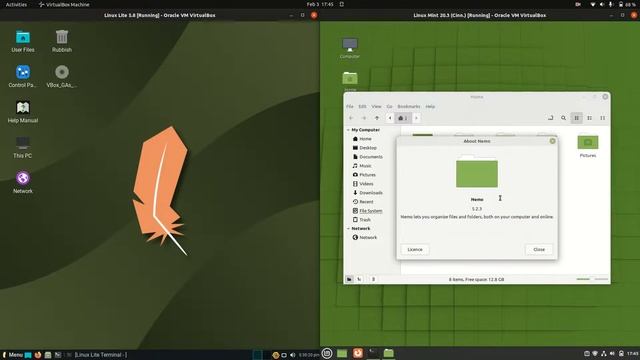
Task: Open User Files icon on Linux Lite desktop
Action: point(23,41)
